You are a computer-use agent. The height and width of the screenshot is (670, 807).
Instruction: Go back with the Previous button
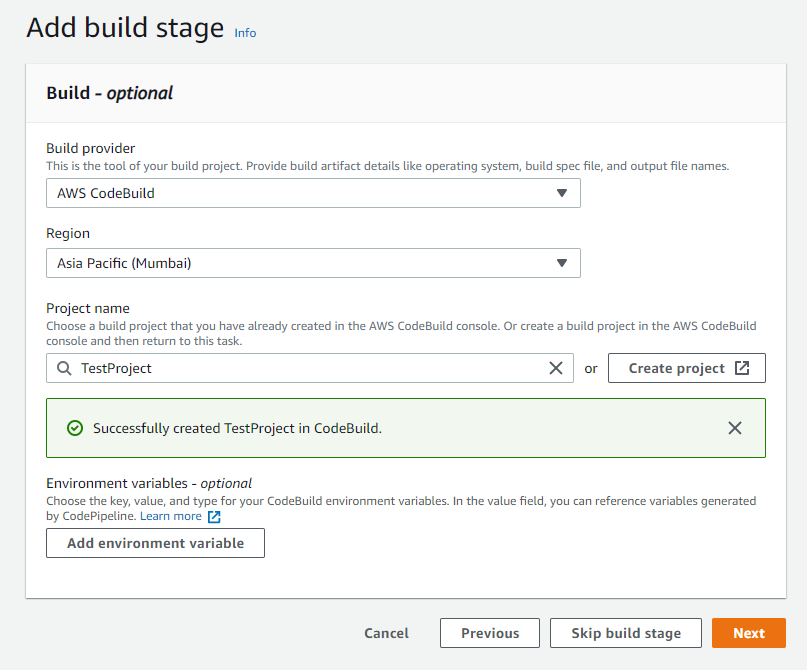[490, 633]
